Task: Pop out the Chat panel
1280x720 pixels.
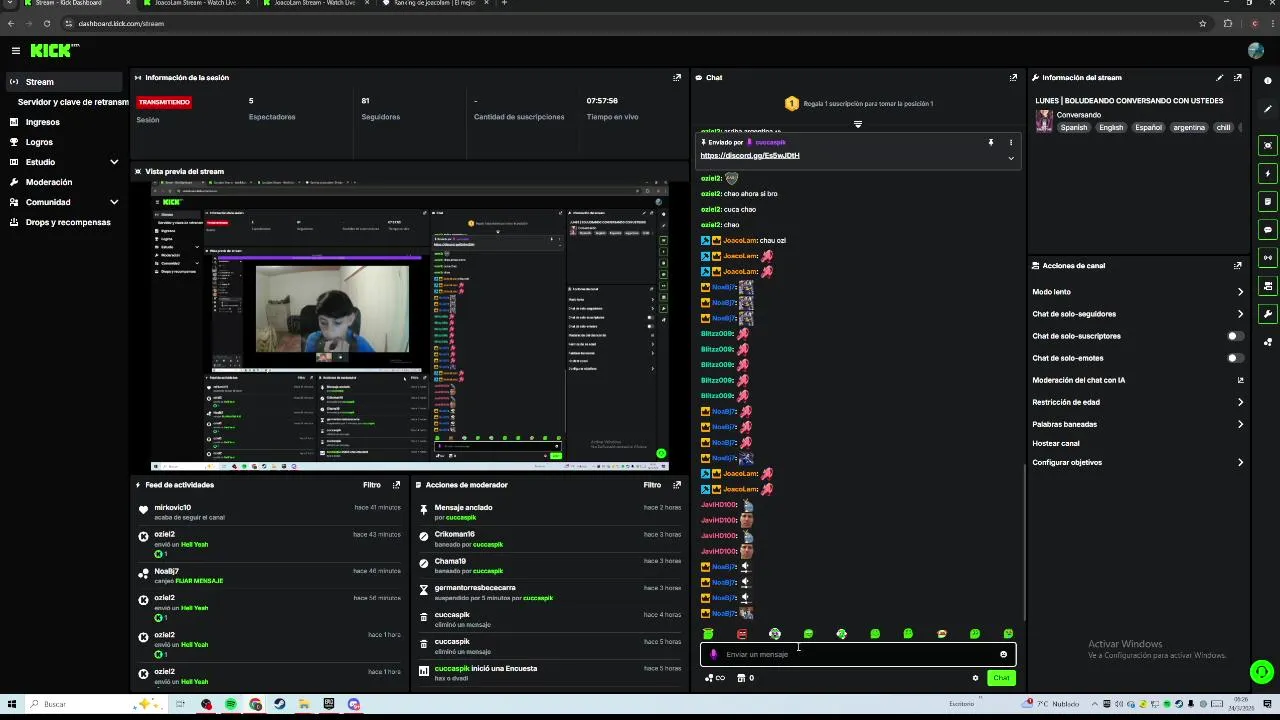Action: tap(1013, 77)
